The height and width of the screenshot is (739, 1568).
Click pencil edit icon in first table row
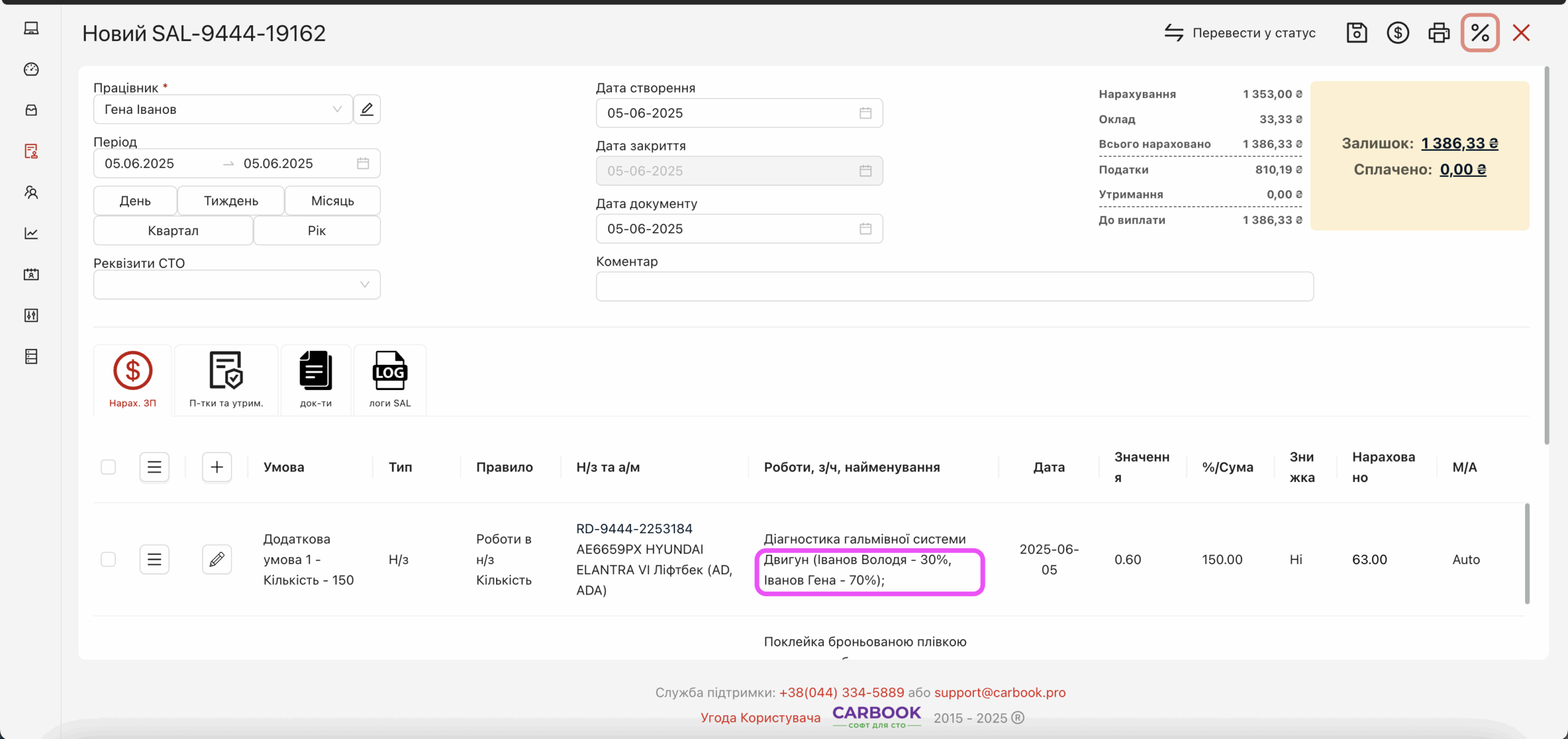tap(217, 560)
